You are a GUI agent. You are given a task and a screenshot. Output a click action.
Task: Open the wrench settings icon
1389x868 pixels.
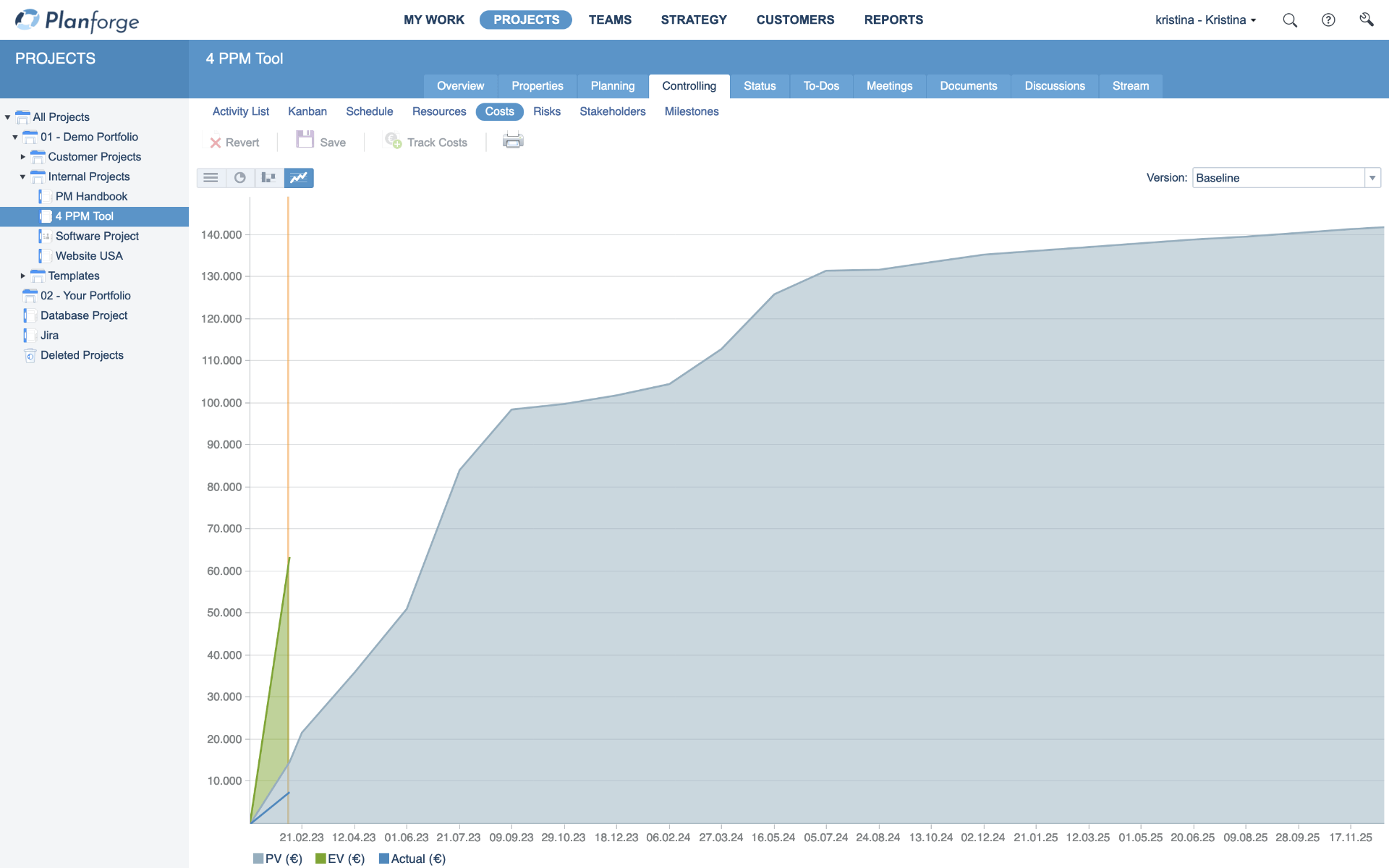pos(1366,20)
